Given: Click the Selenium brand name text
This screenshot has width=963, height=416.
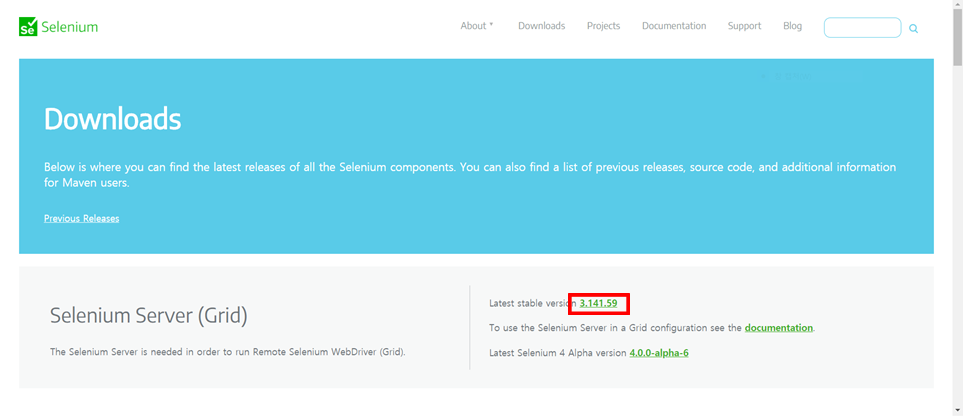Looking at the screenshot, I should pyautogui.click(x=69, y=27).
